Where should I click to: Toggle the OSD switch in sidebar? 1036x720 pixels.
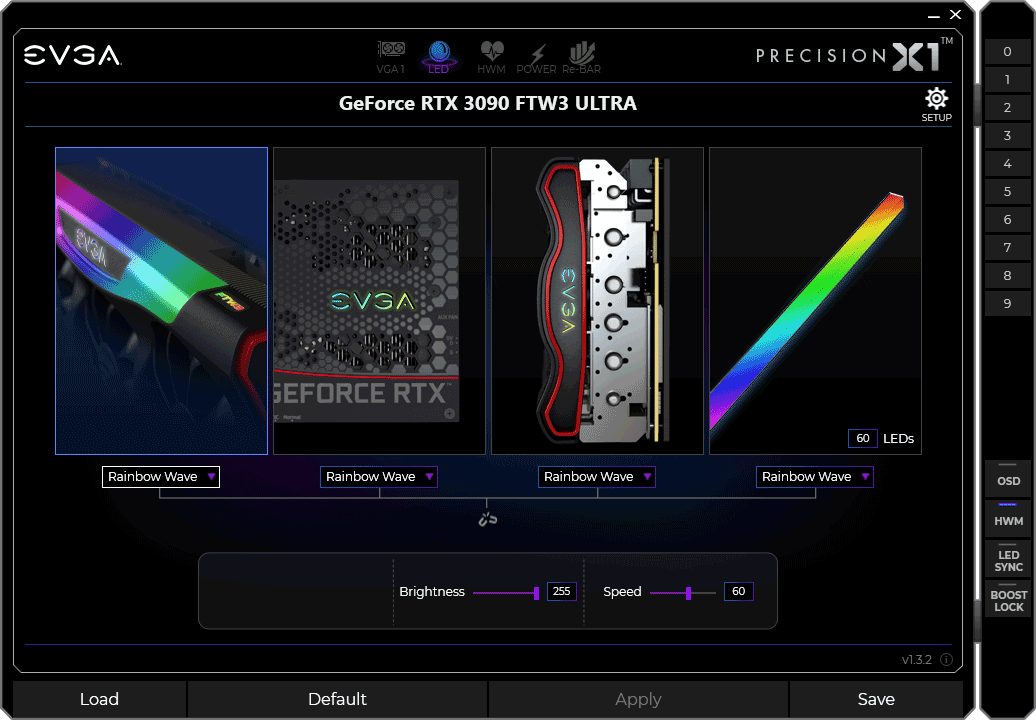pos(1008,477)
